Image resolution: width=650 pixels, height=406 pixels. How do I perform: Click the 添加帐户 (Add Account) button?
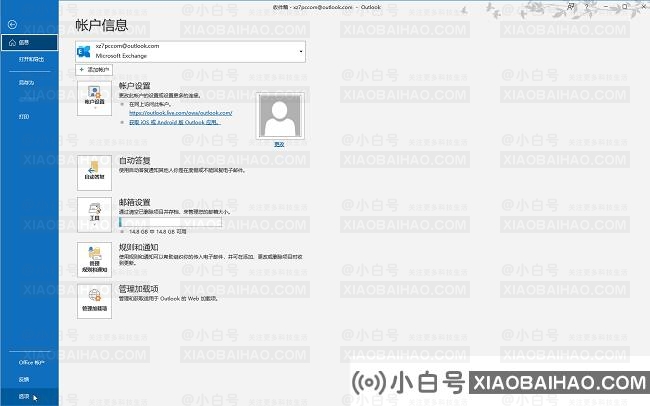click(x=94, y=70)
